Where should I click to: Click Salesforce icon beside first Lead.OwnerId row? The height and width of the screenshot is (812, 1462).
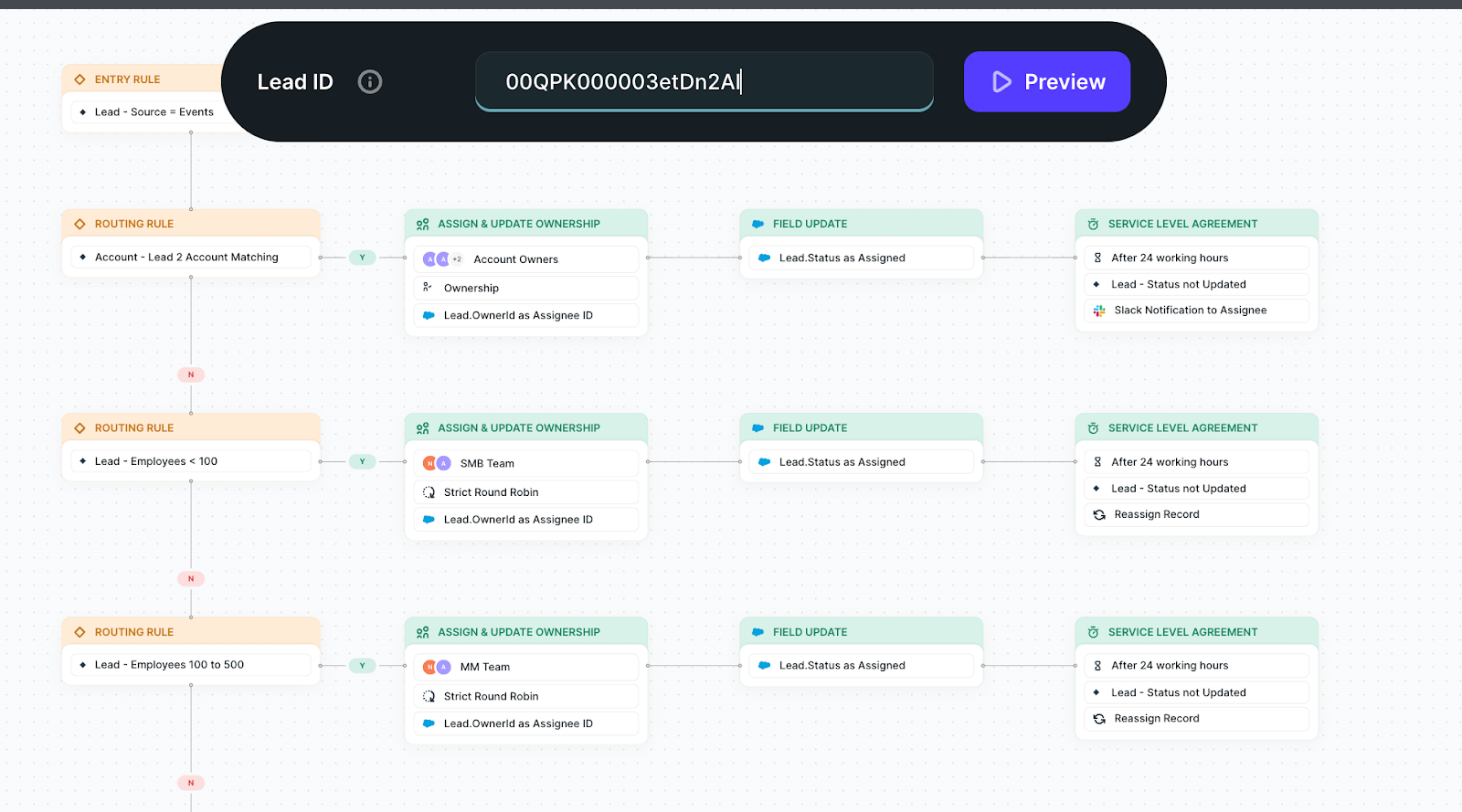tap(429, 315)
